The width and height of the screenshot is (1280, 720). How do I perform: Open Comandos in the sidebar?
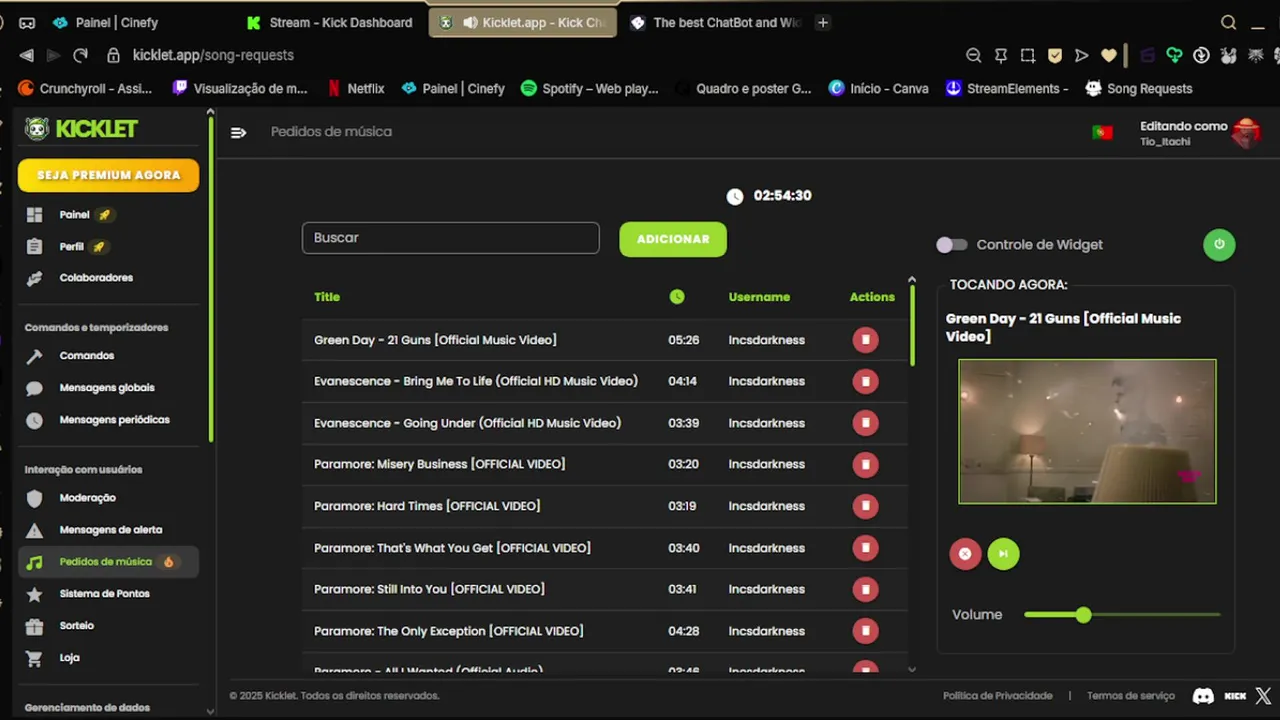click(x=87, y=356)
